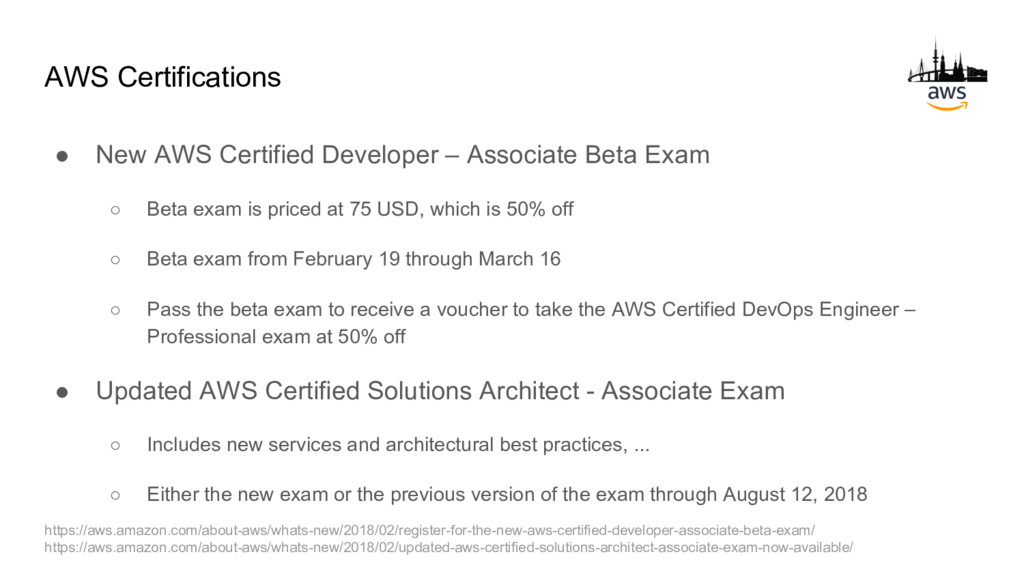1024x576 pixels.
Task: Click the August 12, 2018 exam line
Action: [x=507, y=494]
